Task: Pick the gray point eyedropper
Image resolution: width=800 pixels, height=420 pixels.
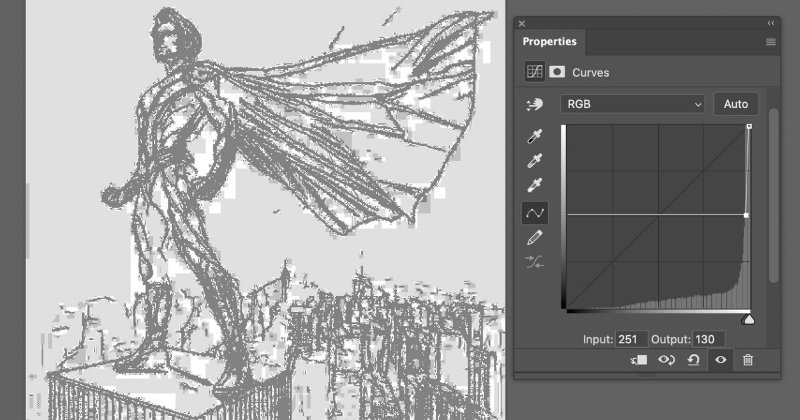Action: (536, 160)
